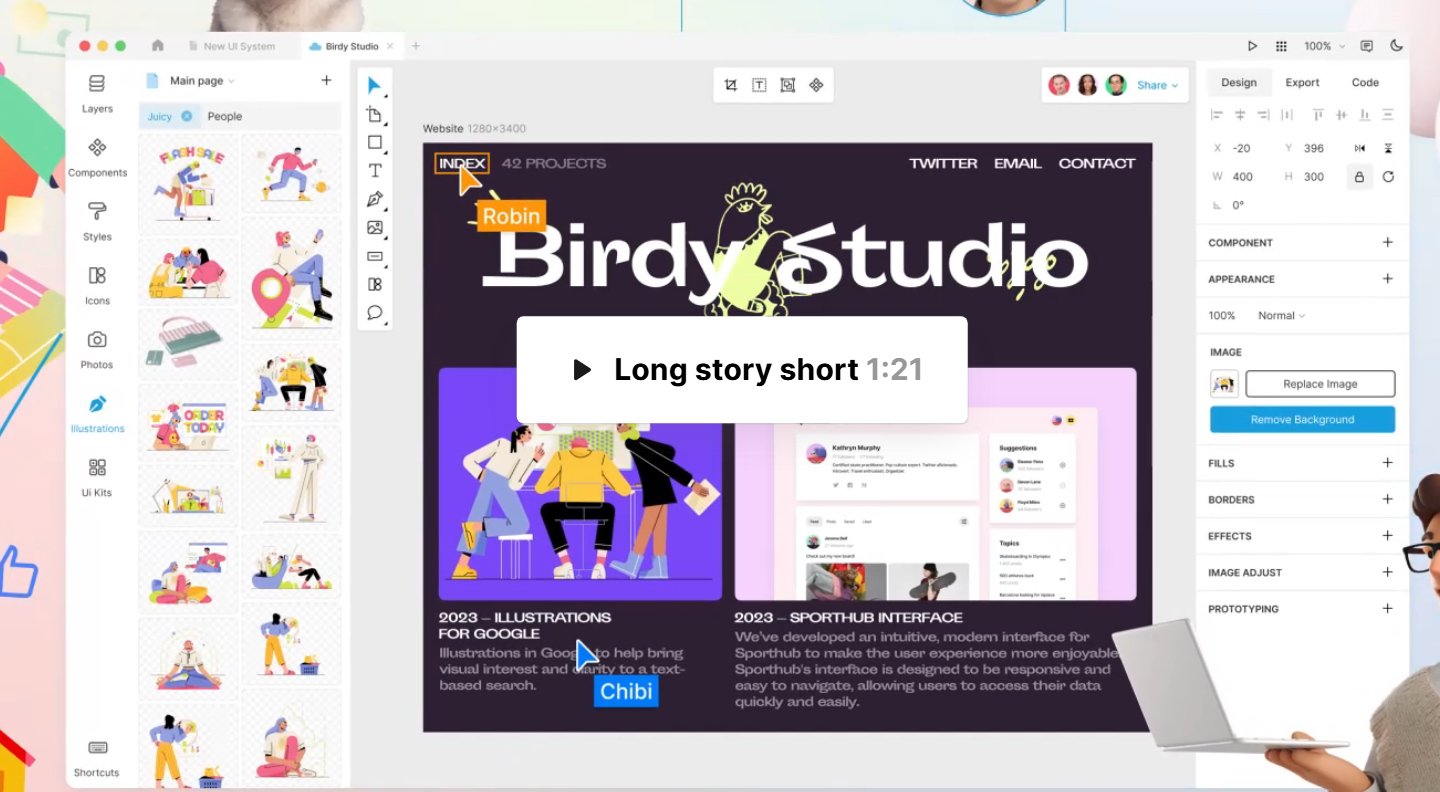Open the Comment tool
1440x792 pixels.
[x=375, y=313]
